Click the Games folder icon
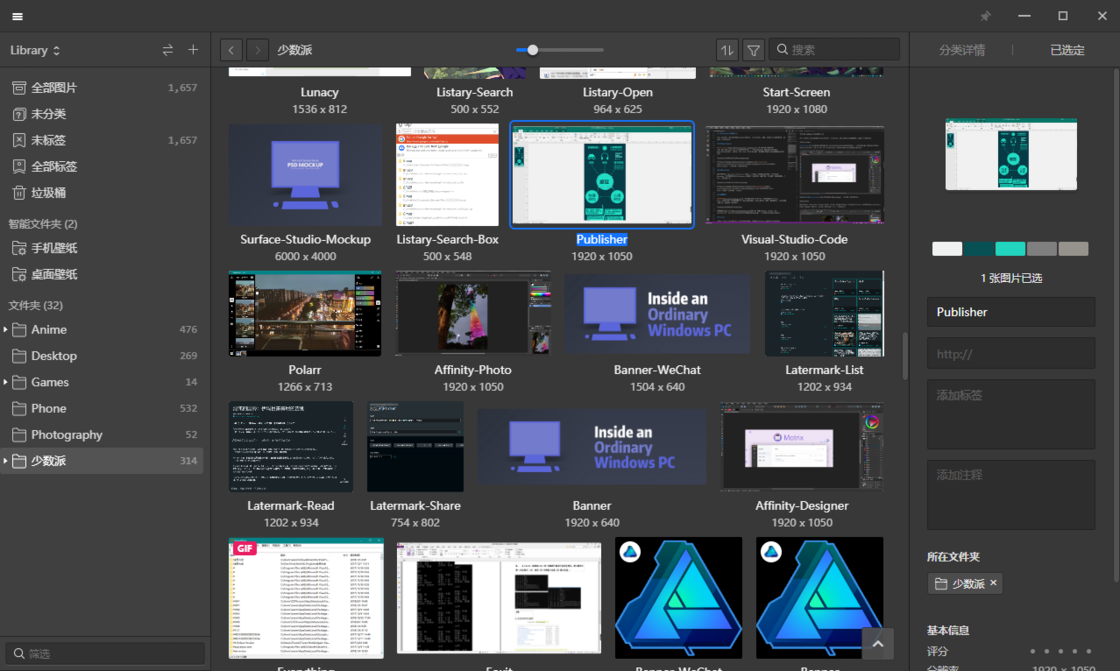 (19, 382)
